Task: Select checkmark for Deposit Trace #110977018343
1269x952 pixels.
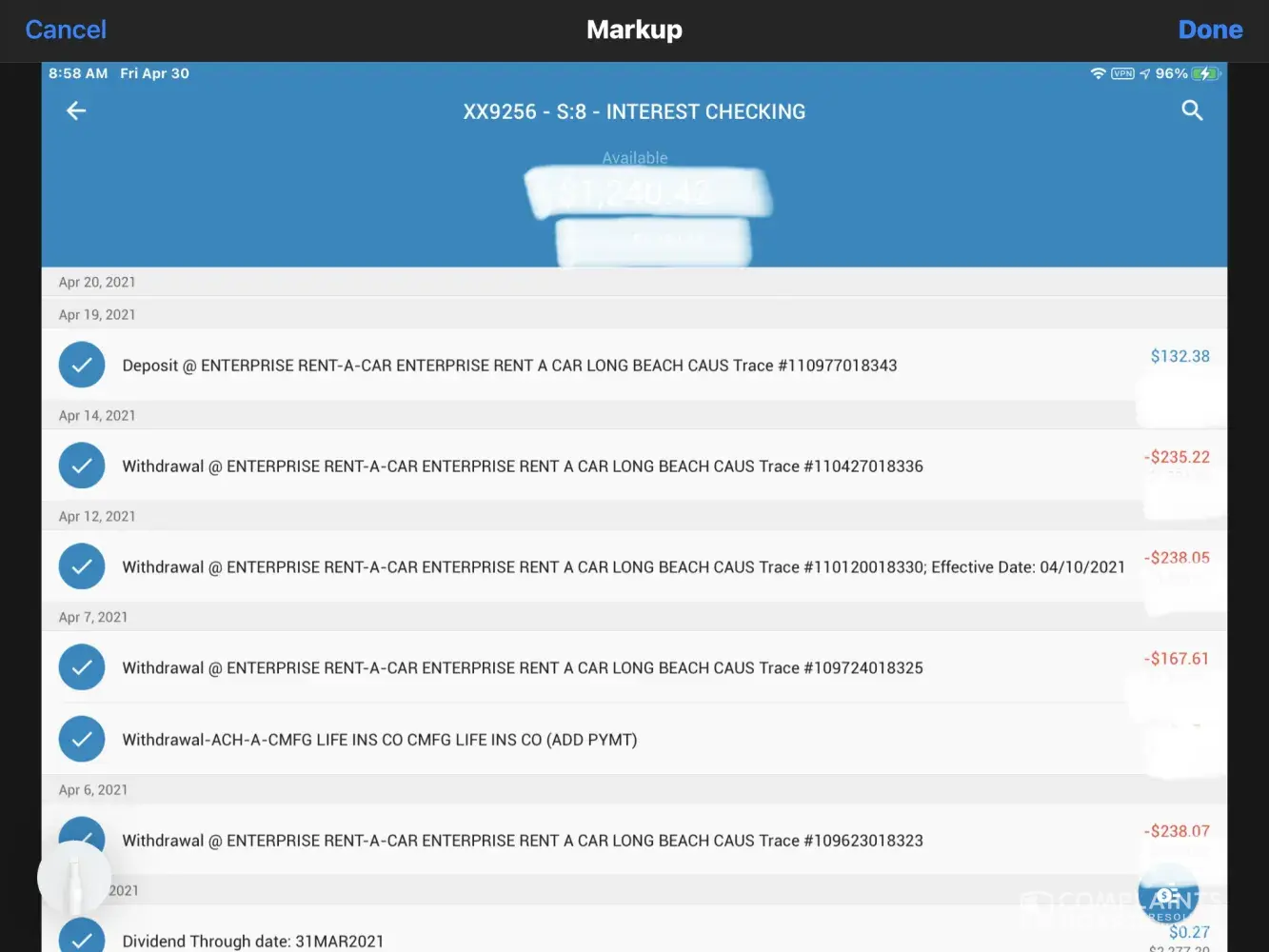Action: point(82,365)
